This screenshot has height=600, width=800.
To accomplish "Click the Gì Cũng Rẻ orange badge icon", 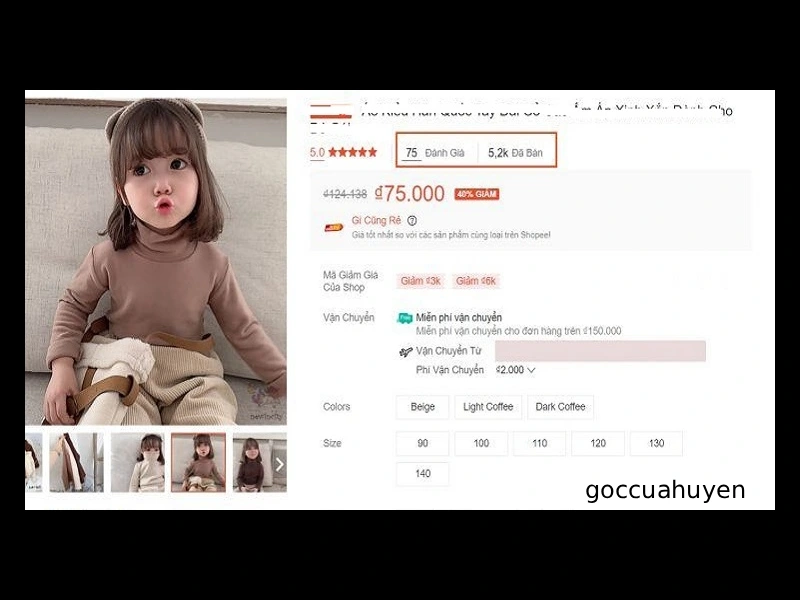I will tap(334, 228).
